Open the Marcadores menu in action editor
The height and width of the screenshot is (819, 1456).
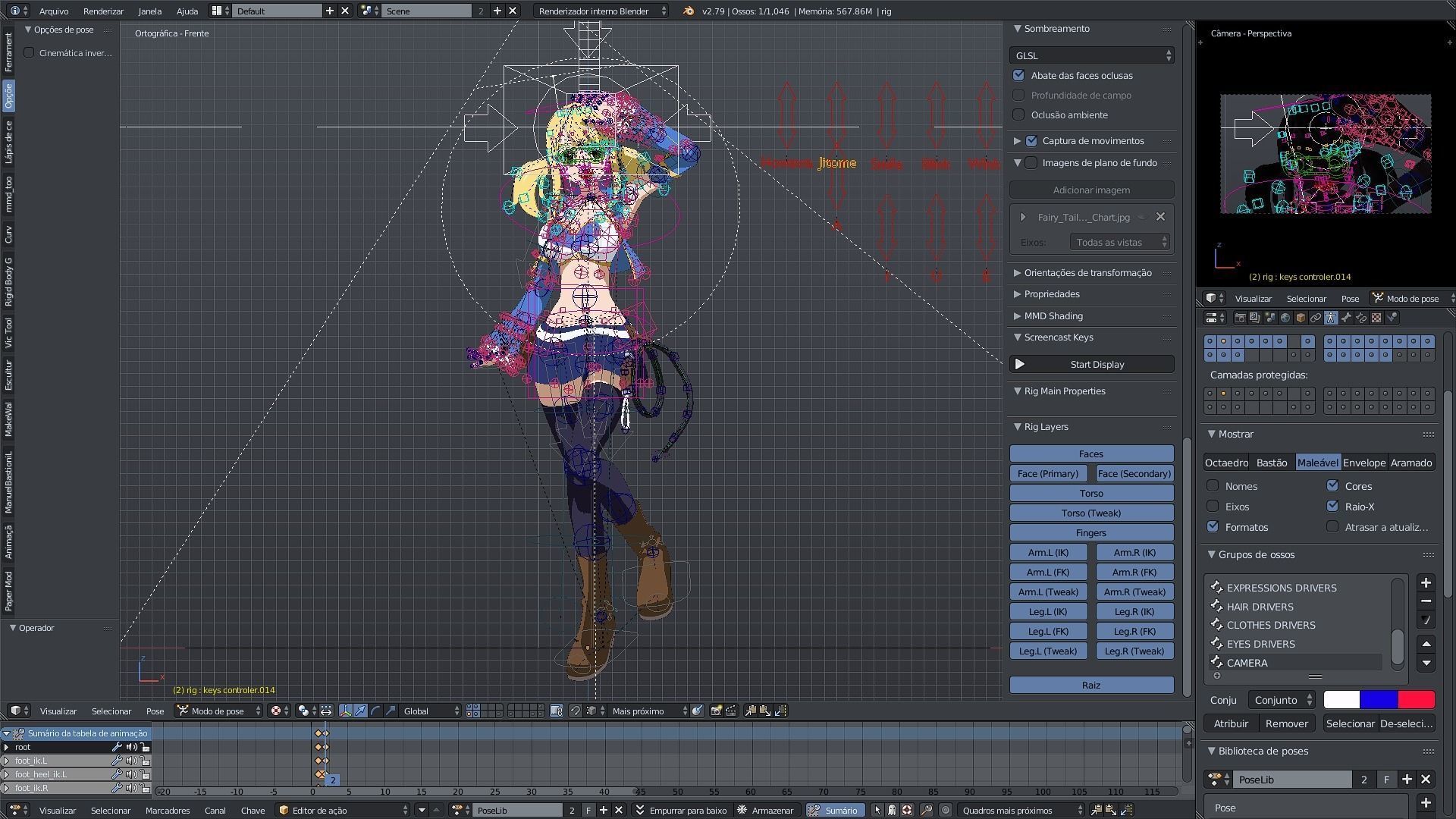click(168, 810)
